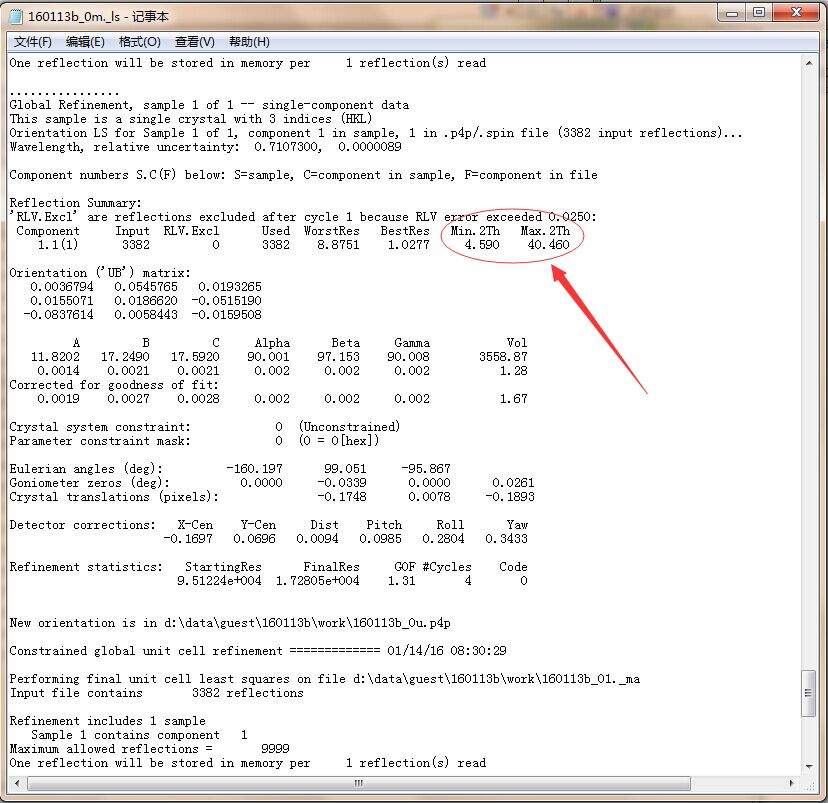Image resolution: width=828 pixels, height=803 pixels.
Task: Maximize the Notepad window
Action: click(759, 13)
